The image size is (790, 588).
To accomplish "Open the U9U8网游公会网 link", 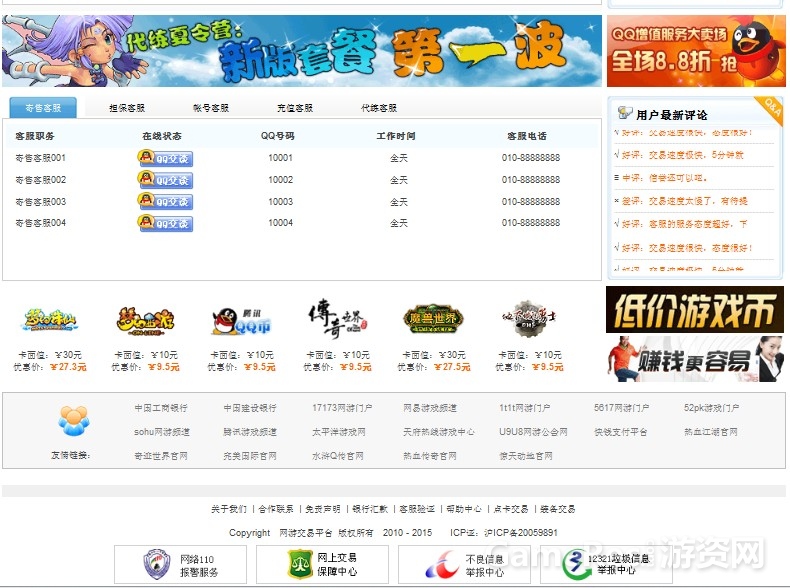I will [x=533, y=432].
